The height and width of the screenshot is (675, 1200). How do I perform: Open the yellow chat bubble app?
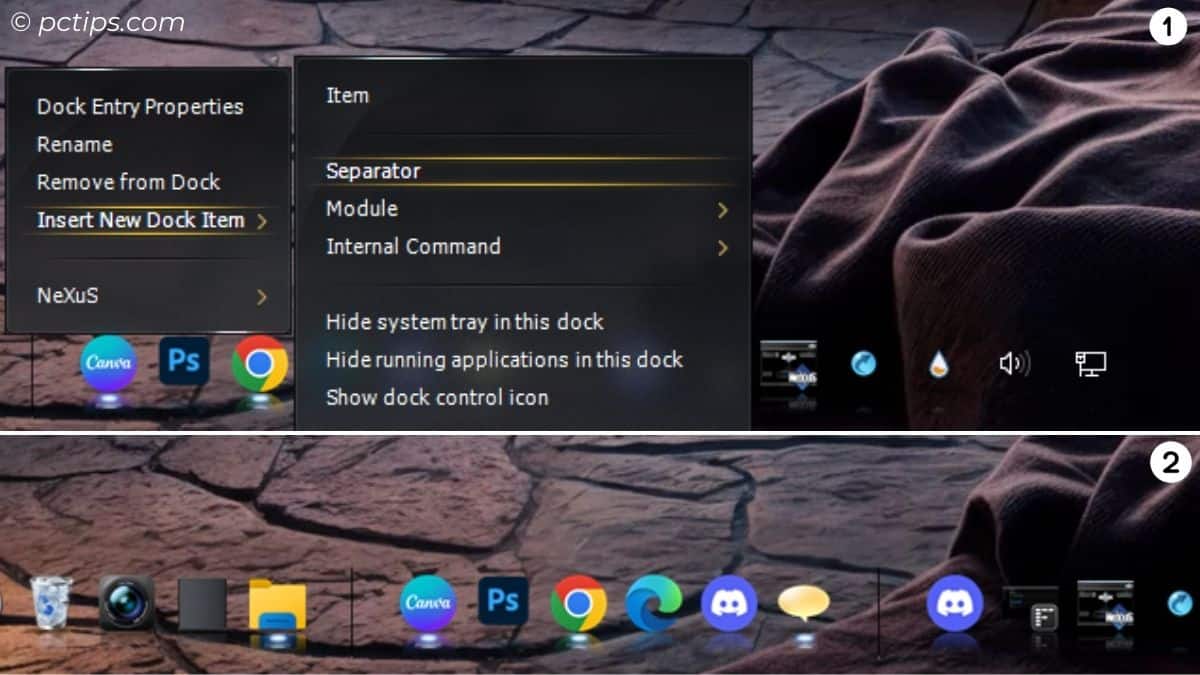click(805, 600)
